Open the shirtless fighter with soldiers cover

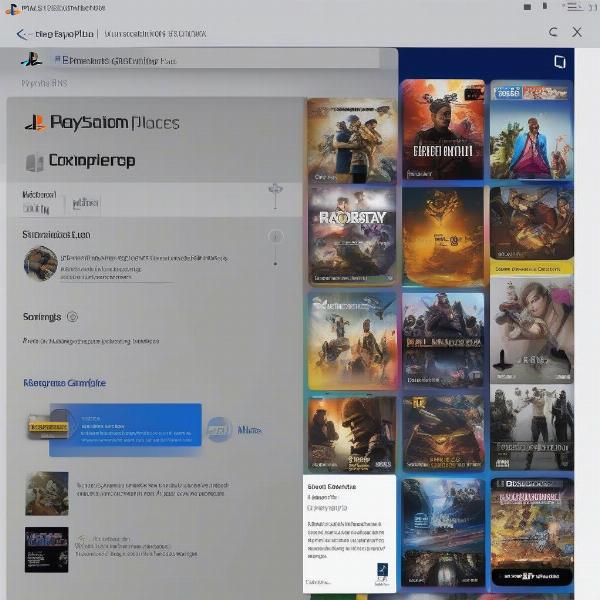tap(532, 428)
